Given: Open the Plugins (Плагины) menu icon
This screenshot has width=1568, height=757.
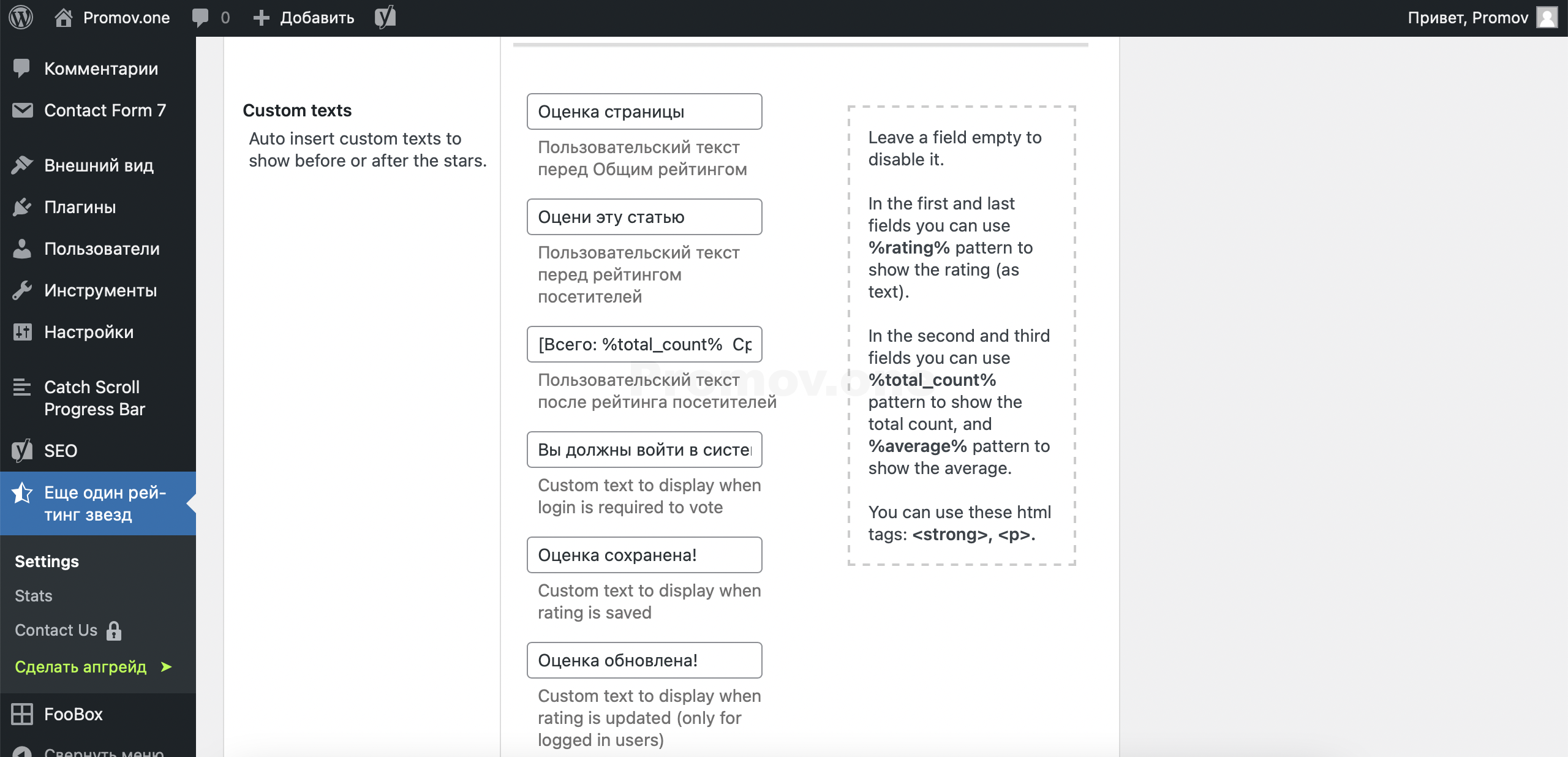Looking at the screenshot, I should 22,207.
